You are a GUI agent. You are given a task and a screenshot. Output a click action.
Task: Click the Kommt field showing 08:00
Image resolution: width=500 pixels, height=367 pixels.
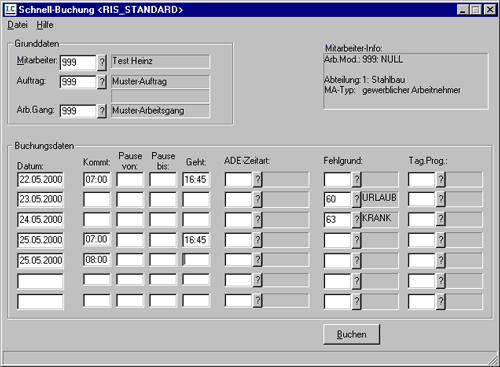point(97,260)
